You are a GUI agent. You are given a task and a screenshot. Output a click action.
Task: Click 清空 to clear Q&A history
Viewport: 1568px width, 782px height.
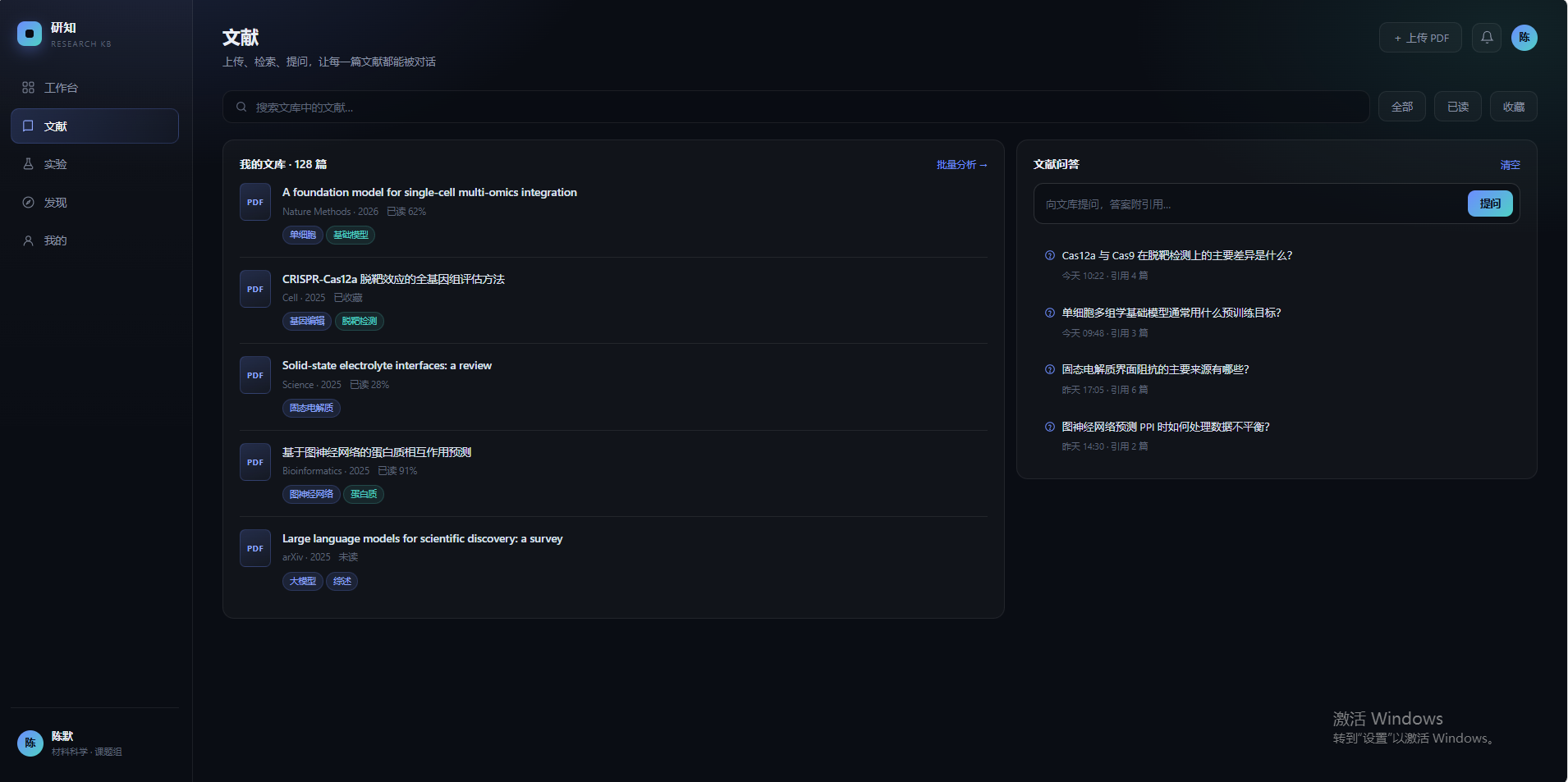(x=1510, y=165)
